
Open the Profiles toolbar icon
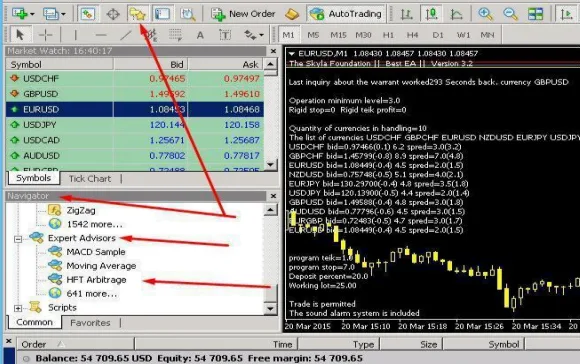51,14
